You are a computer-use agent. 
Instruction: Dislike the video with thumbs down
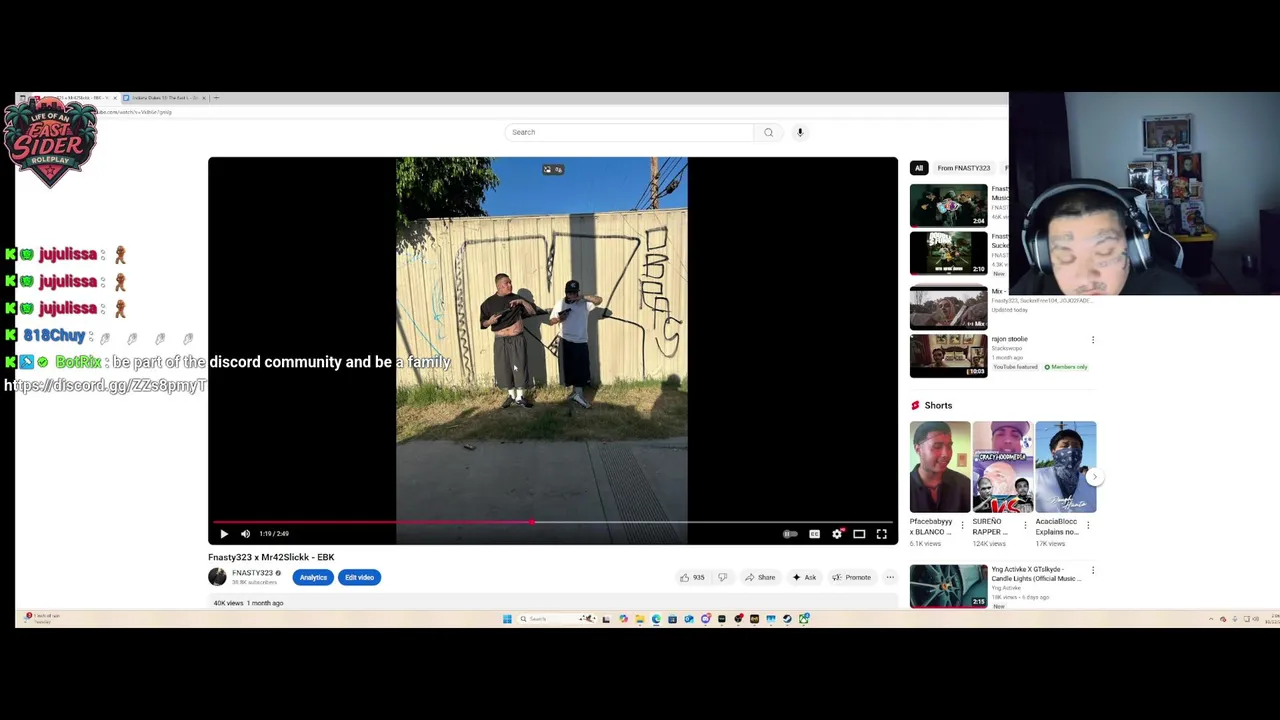pos(722,577)
